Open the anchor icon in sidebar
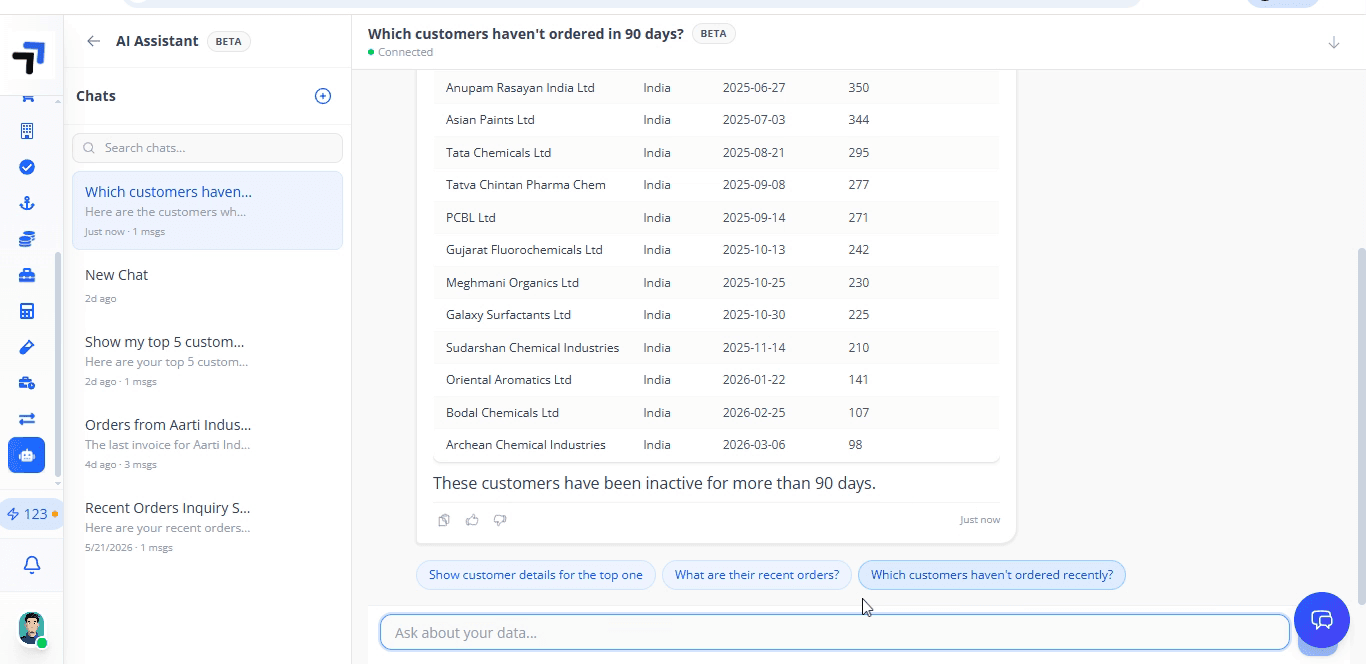The height and width of the screenshot is (664, 1366). point(27,203)
